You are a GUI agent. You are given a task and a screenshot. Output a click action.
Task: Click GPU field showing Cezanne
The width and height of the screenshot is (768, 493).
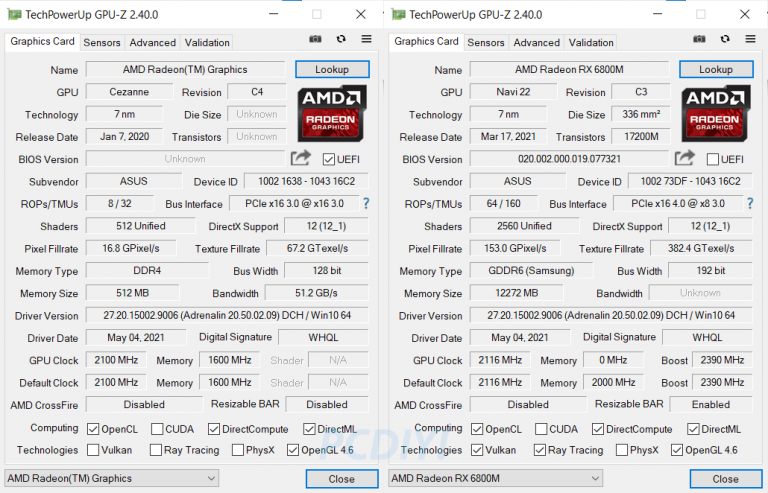coord(129,92)
